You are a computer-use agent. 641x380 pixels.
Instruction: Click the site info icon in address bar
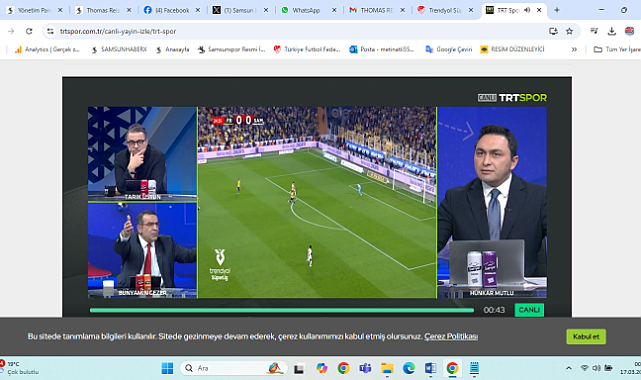click(x=50, y=31)
